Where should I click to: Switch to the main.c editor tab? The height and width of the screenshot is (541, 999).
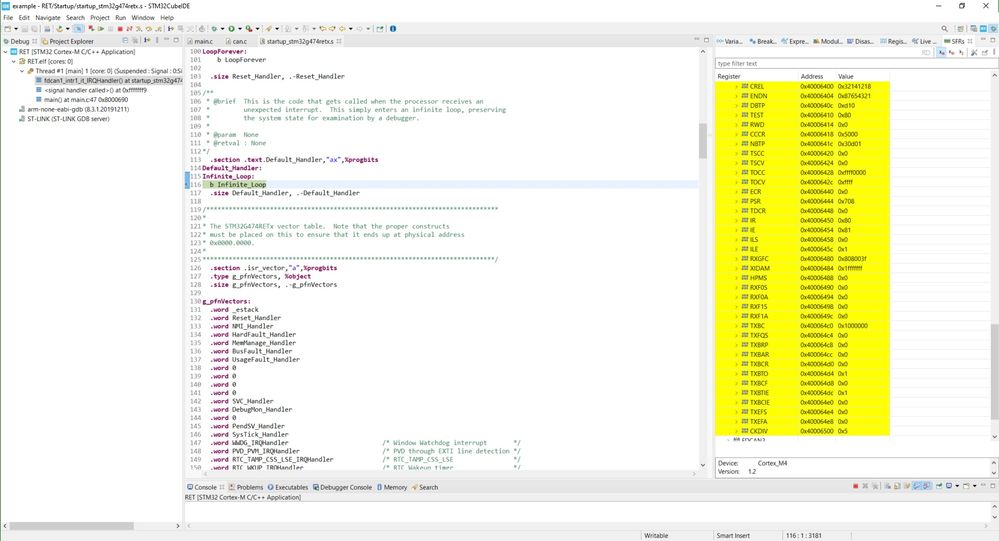coord(199,41)
